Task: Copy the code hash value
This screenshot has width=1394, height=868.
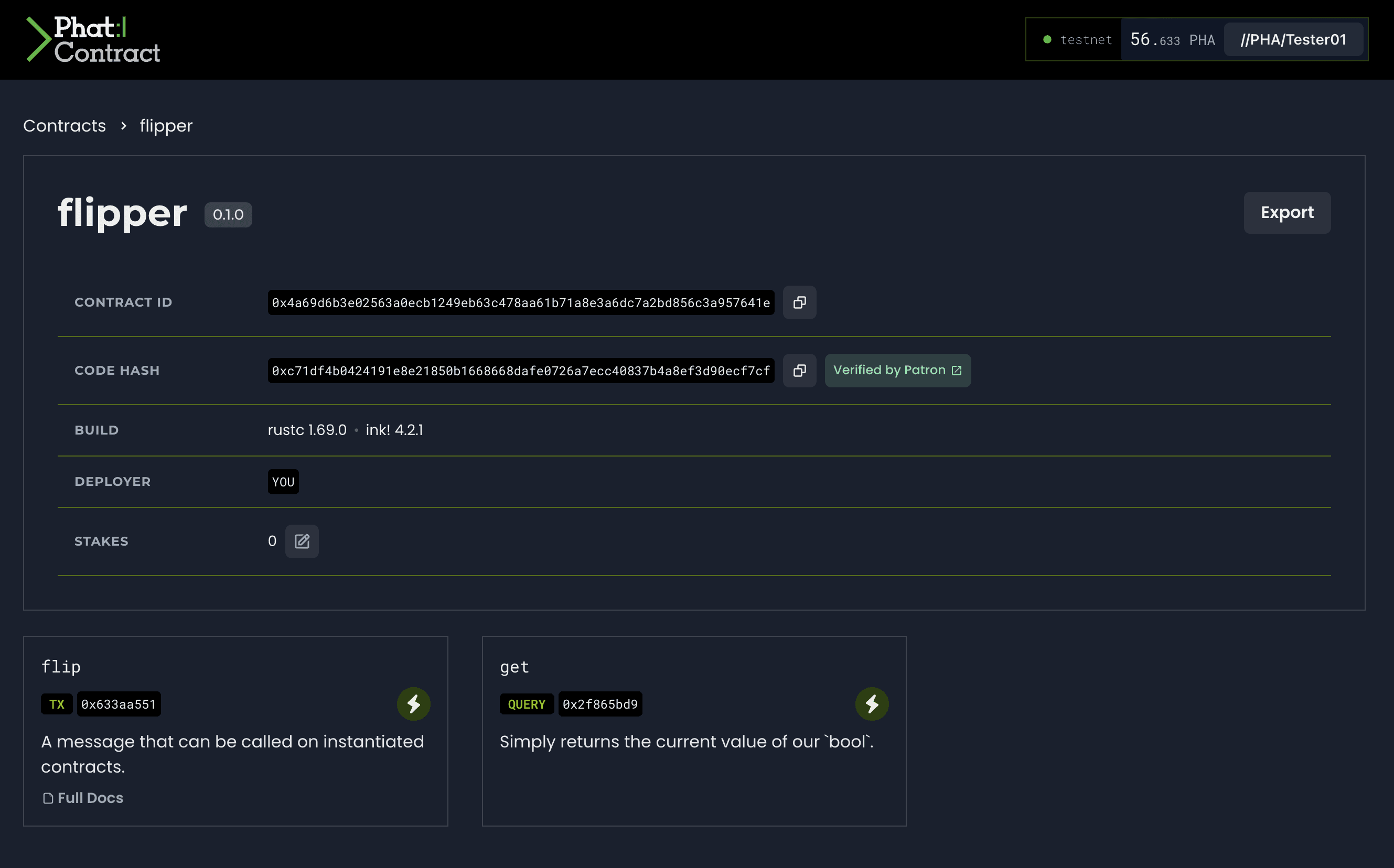Action: point(799,371)
